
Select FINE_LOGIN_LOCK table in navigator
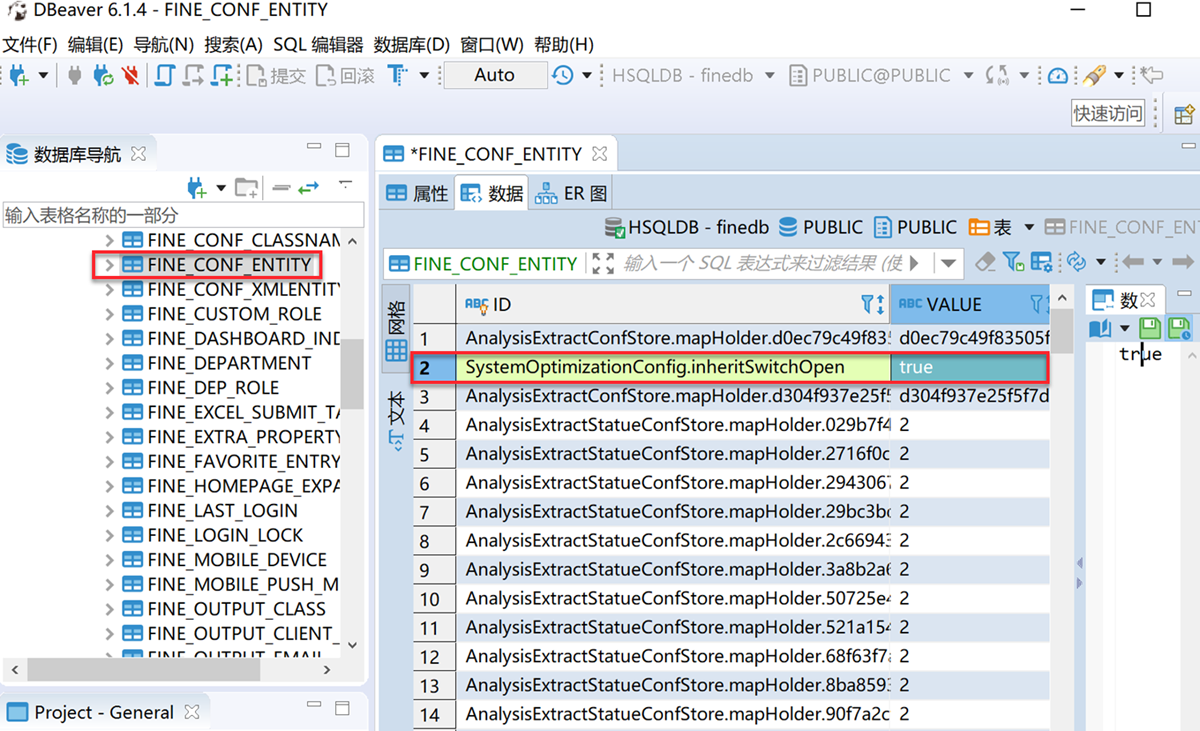click(x=224, y=535)
